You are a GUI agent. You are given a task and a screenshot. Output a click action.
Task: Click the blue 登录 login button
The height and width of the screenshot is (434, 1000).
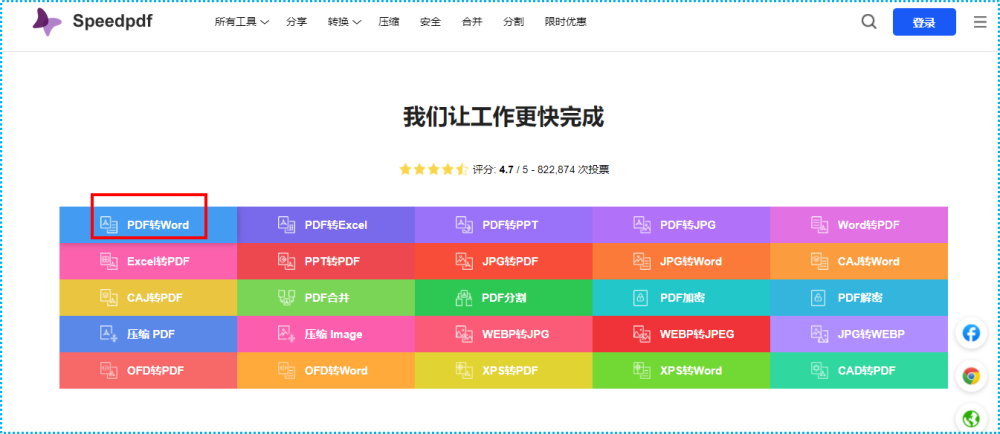click(924, 22)
